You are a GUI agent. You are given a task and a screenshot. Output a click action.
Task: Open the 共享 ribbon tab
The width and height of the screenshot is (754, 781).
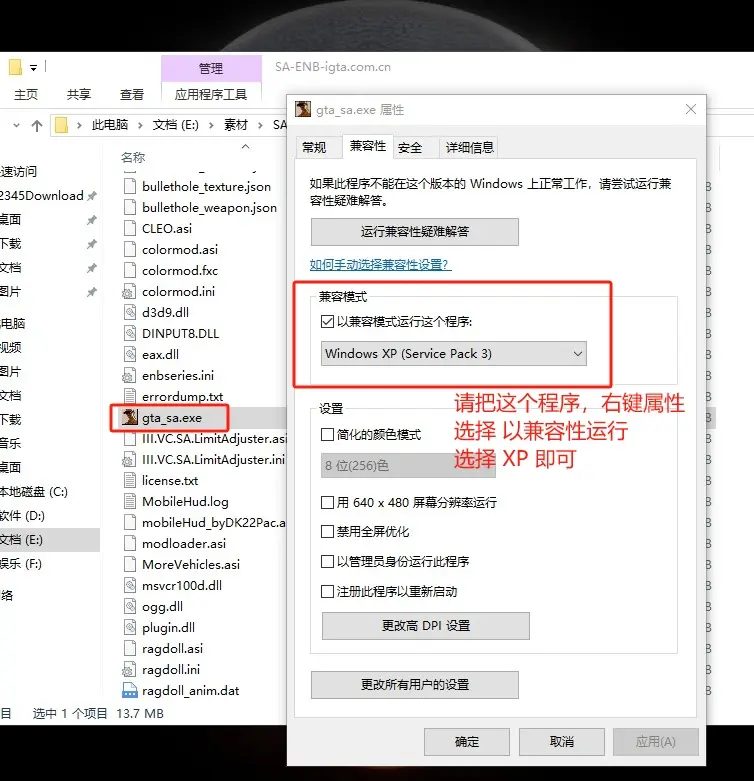click(x=79, y=94)
